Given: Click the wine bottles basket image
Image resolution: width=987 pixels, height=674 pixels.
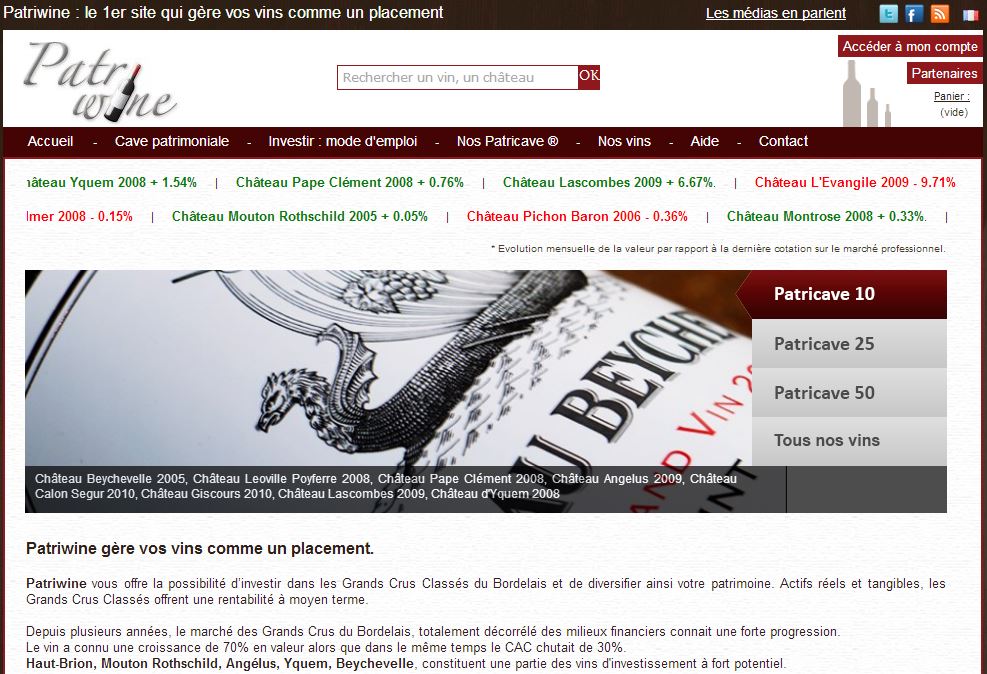Looking at the screenshot, I should coord(865,95).
